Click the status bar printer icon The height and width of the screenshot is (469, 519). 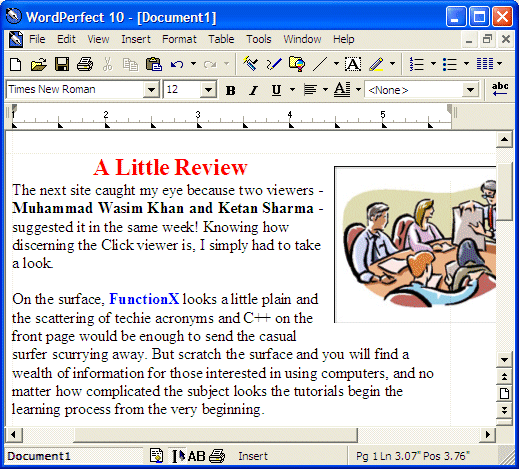[217, 456]
